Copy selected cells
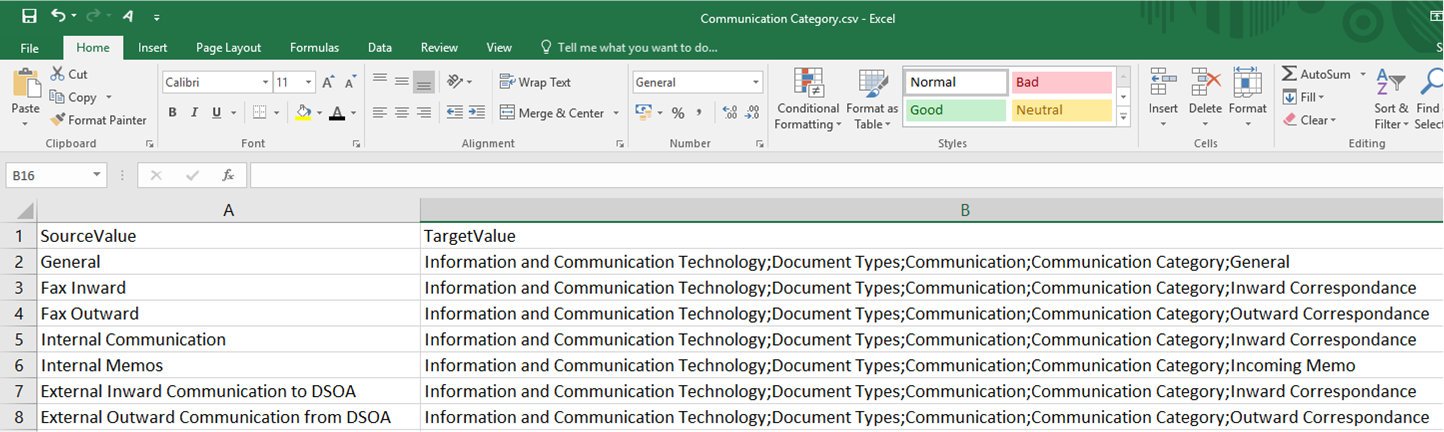The image size is (1444, 432). [x=74, y=97]
